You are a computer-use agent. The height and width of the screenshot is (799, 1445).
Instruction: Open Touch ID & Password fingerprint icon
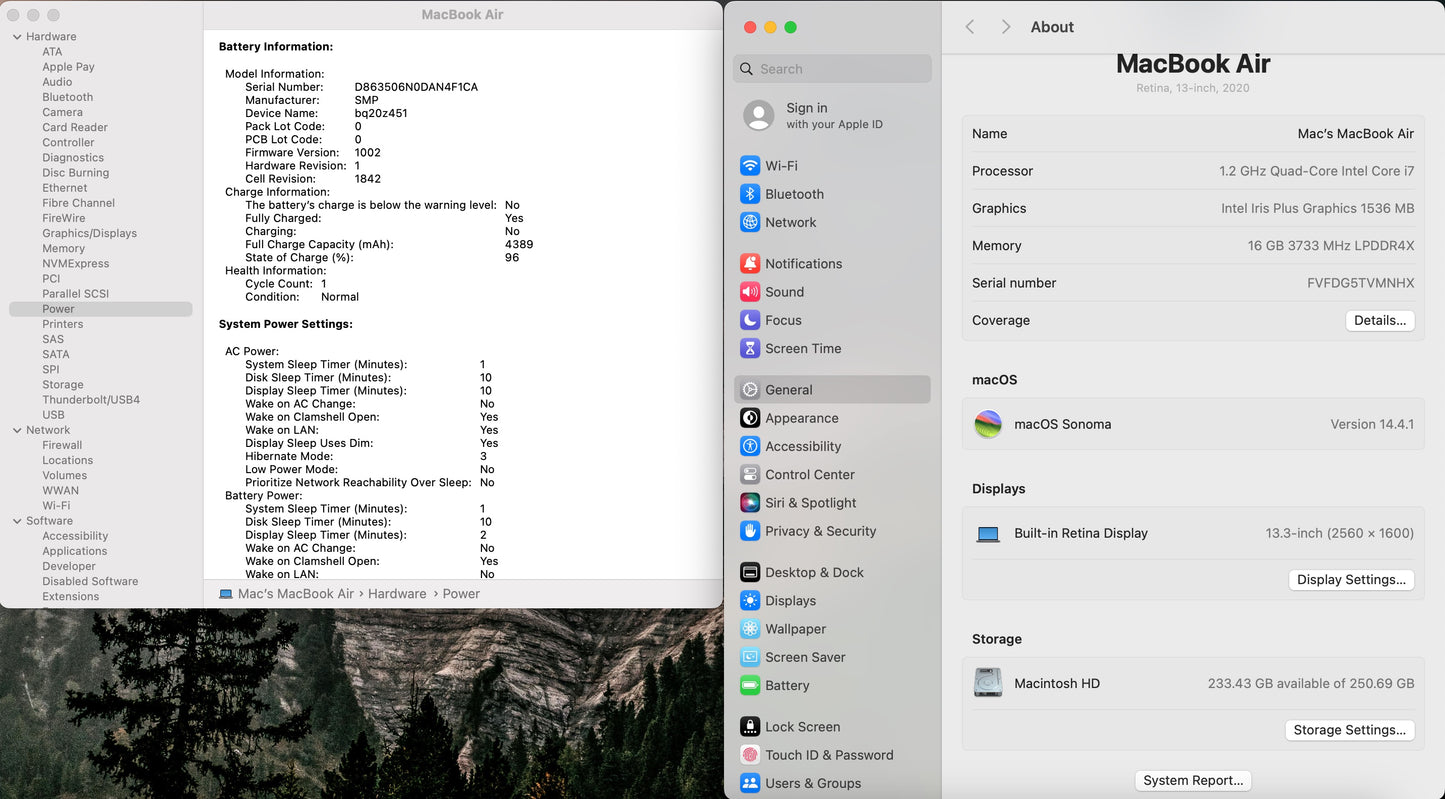click(749, 755)
